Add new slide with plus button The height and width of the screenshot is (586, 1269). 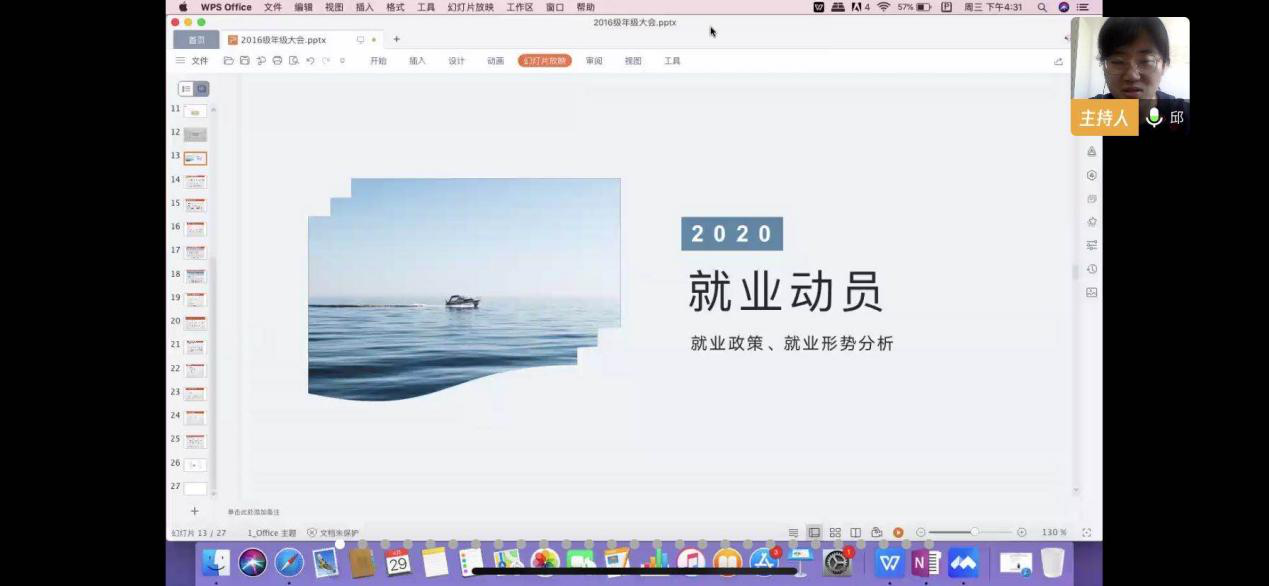pyautogui.click(x=194, y=511)
